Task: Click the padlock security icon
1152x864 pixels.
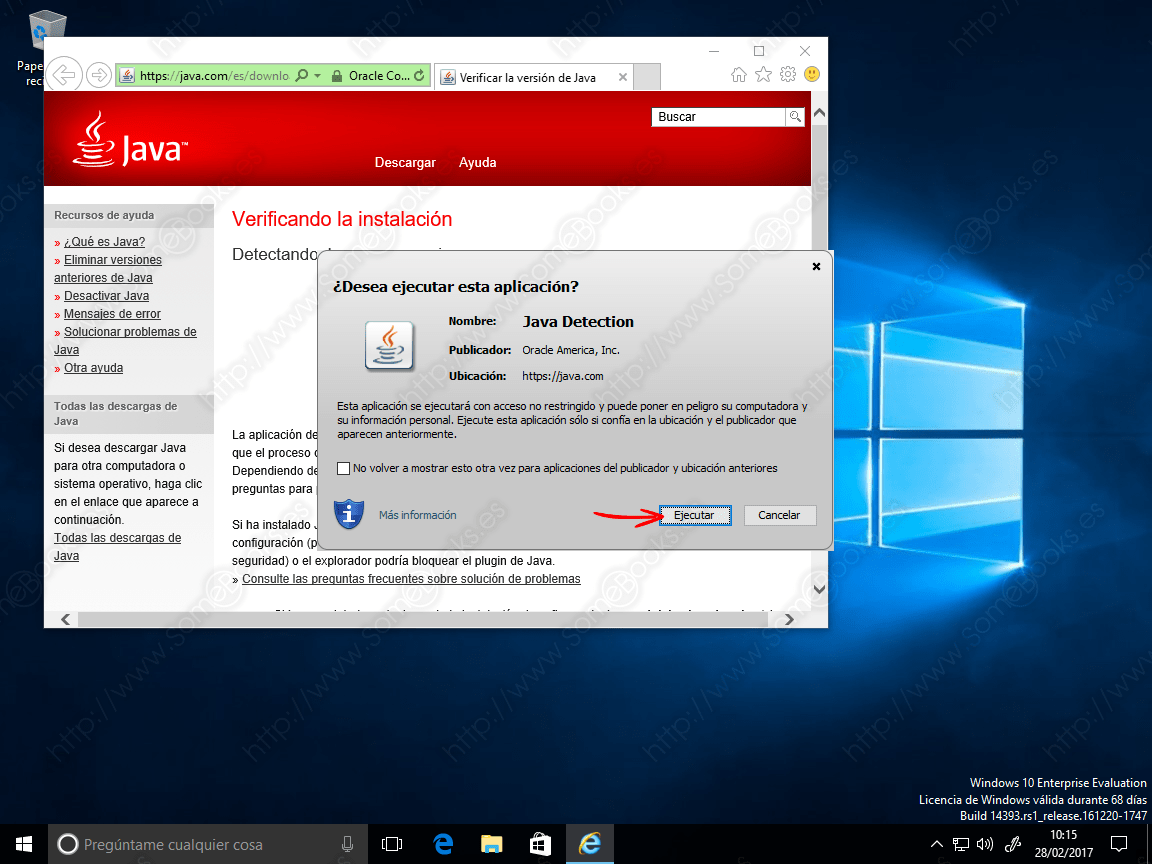Action: (x=336, y=76)
